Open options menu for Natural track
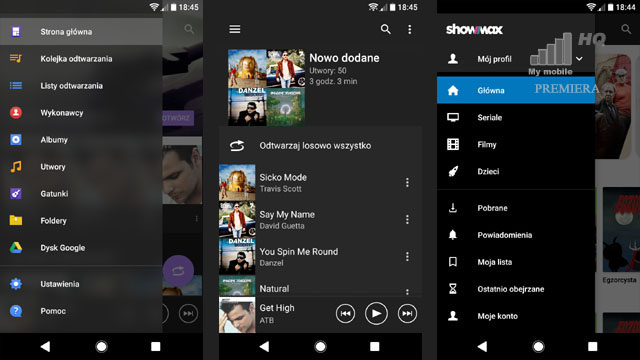The image size is (640, 360). click(407, 291)
